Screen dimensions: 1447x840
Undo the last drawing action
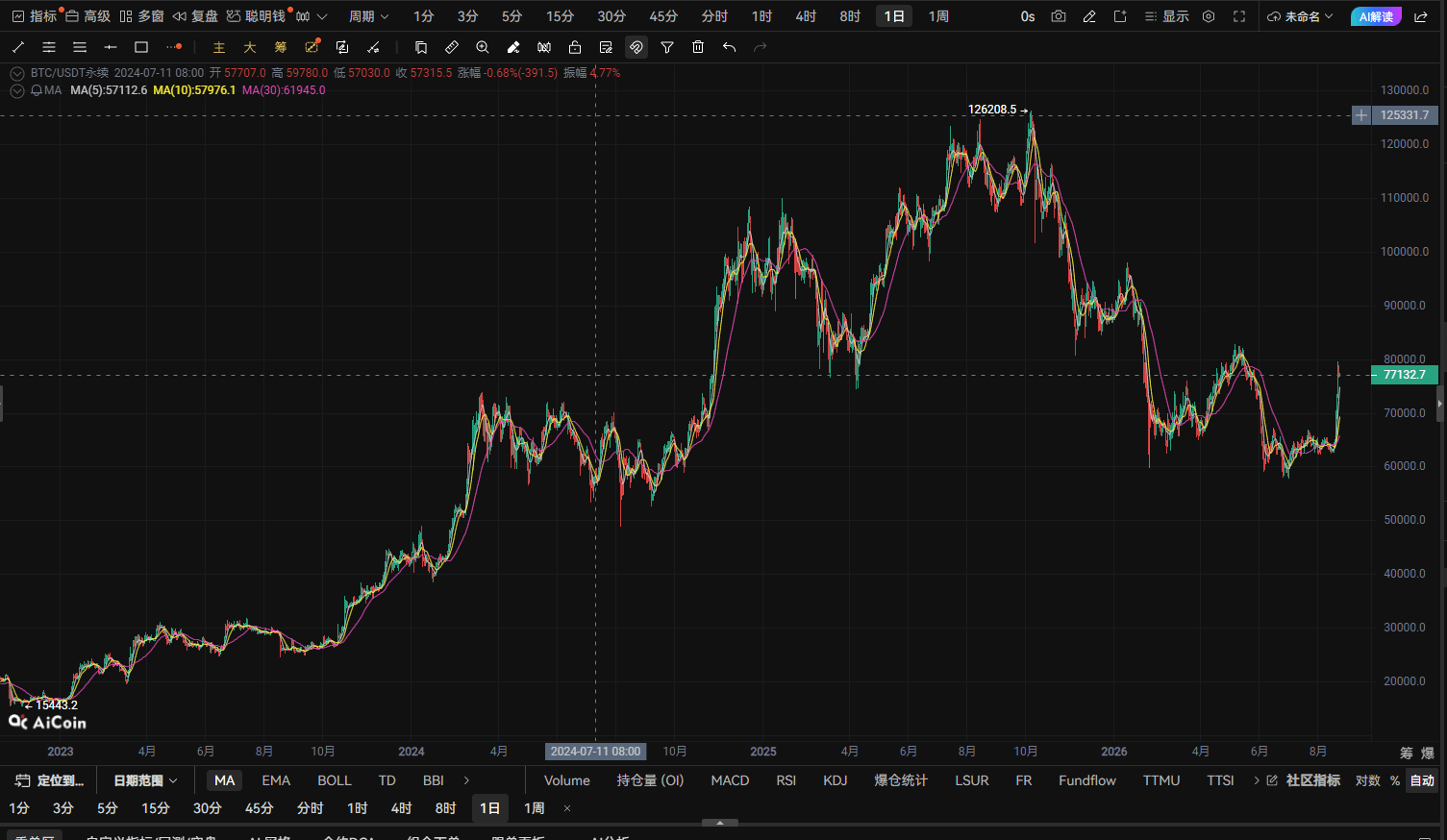(x=729, y=47)
